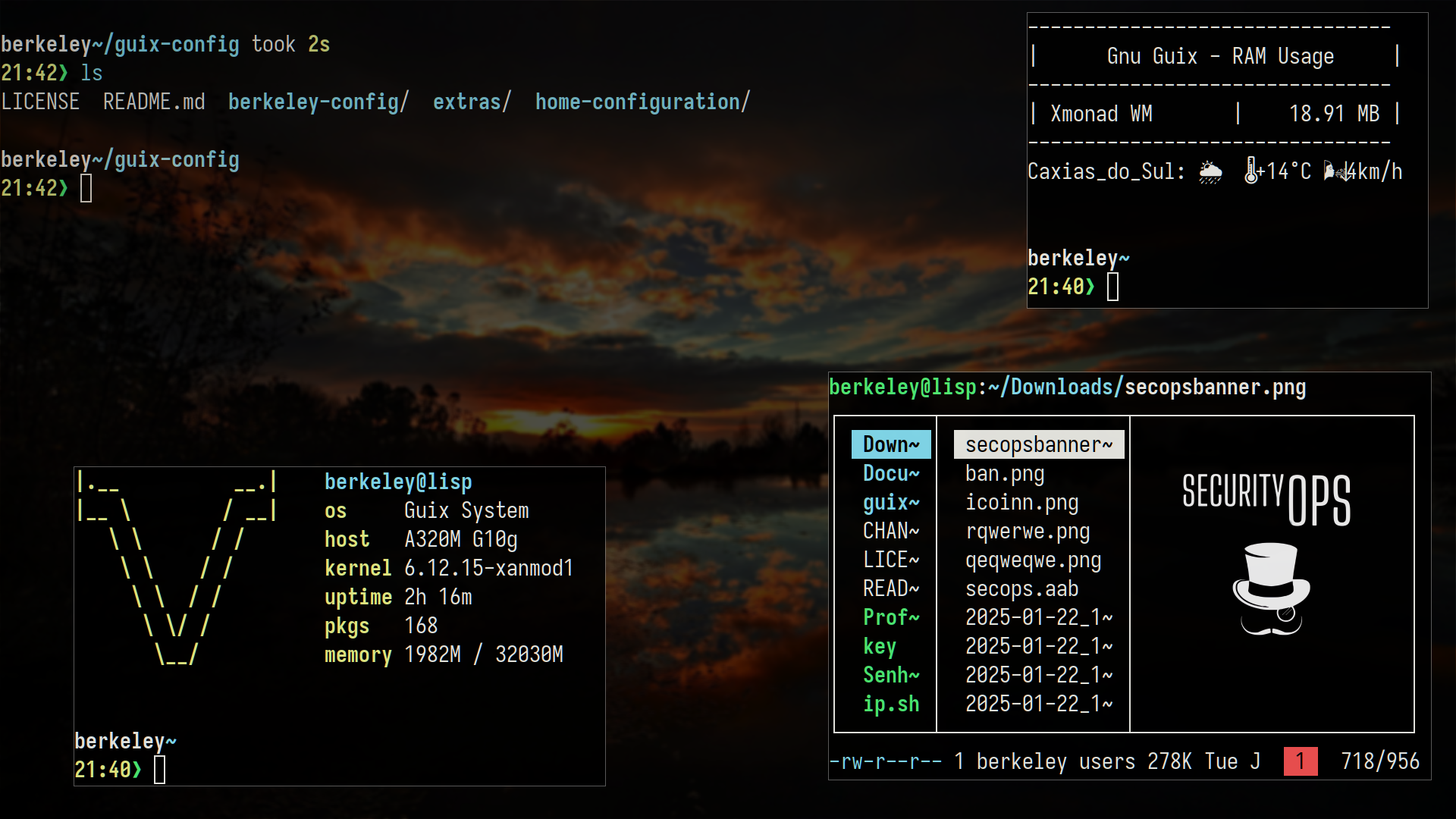This screenshot has width=1456, height=819.
Task: Open the guix~ folder in ranger
Action: [891, 502]
